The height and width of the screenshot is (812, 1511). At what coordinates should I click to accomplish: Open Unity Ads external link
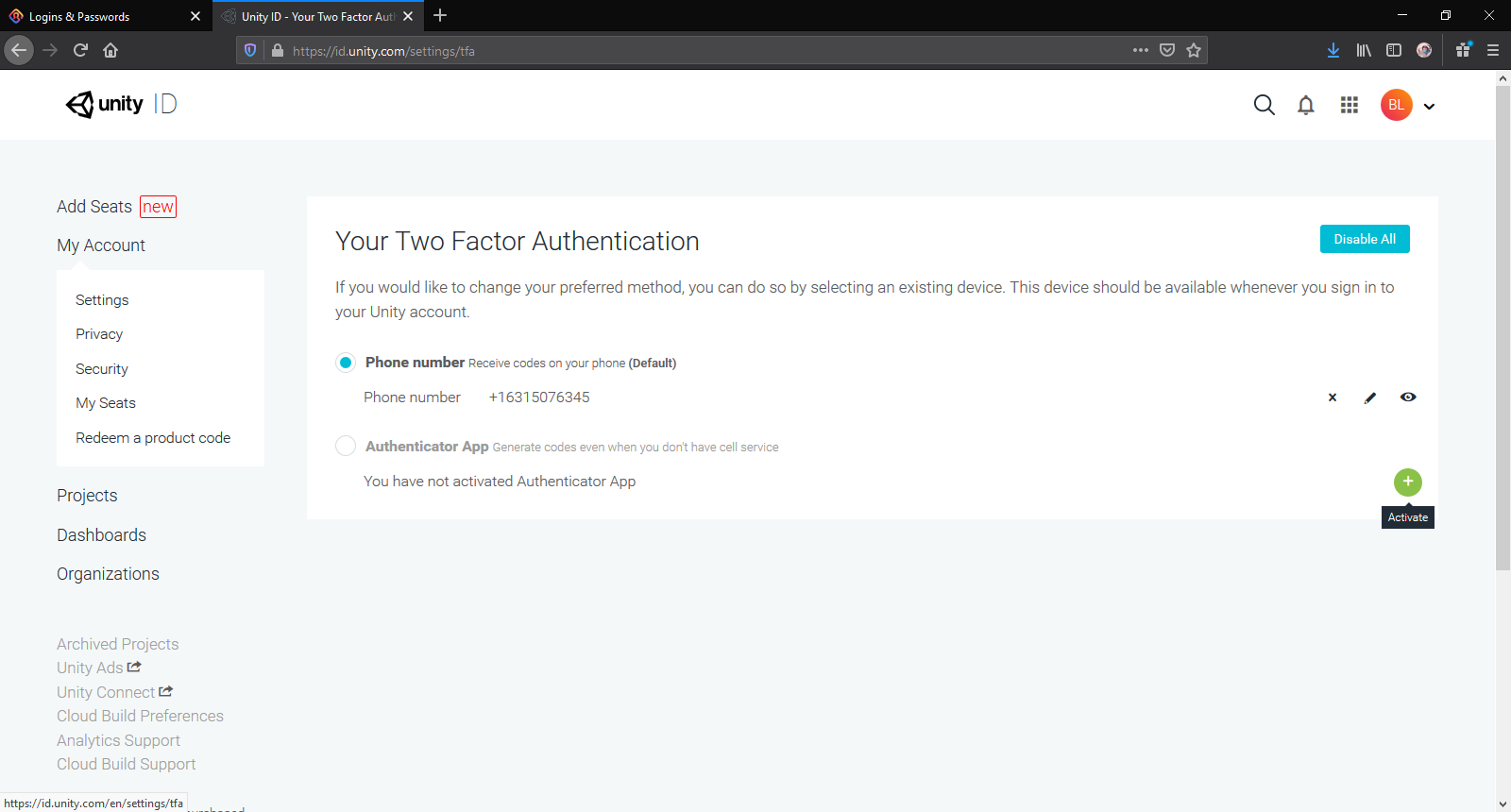[99, 668]
